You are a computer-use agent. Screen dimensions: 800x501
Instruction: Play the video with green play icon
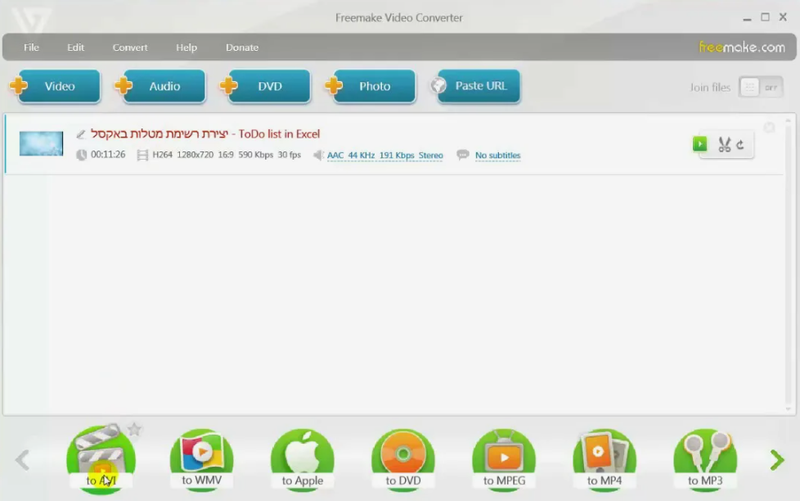(700, 144)
